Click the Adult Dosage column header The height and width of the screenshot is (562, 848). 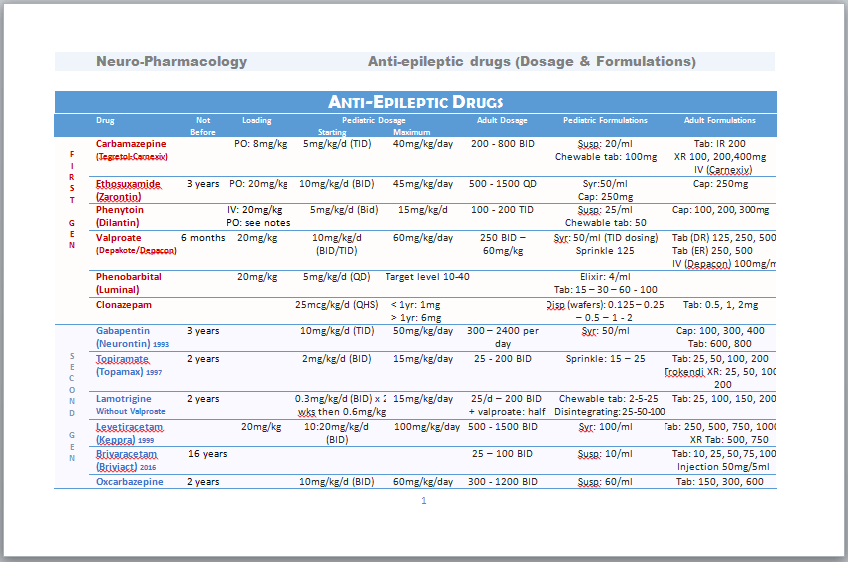coord(502,121)
